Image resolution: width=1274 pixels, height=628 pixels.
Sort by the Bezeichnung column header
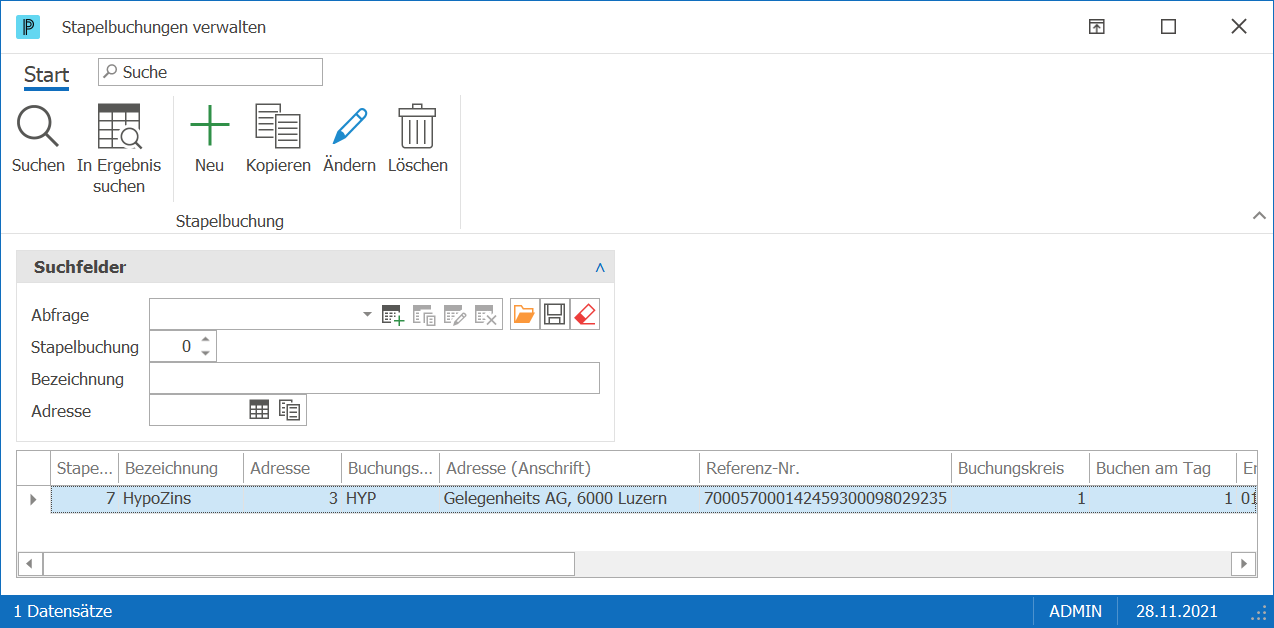pos(181,468)
